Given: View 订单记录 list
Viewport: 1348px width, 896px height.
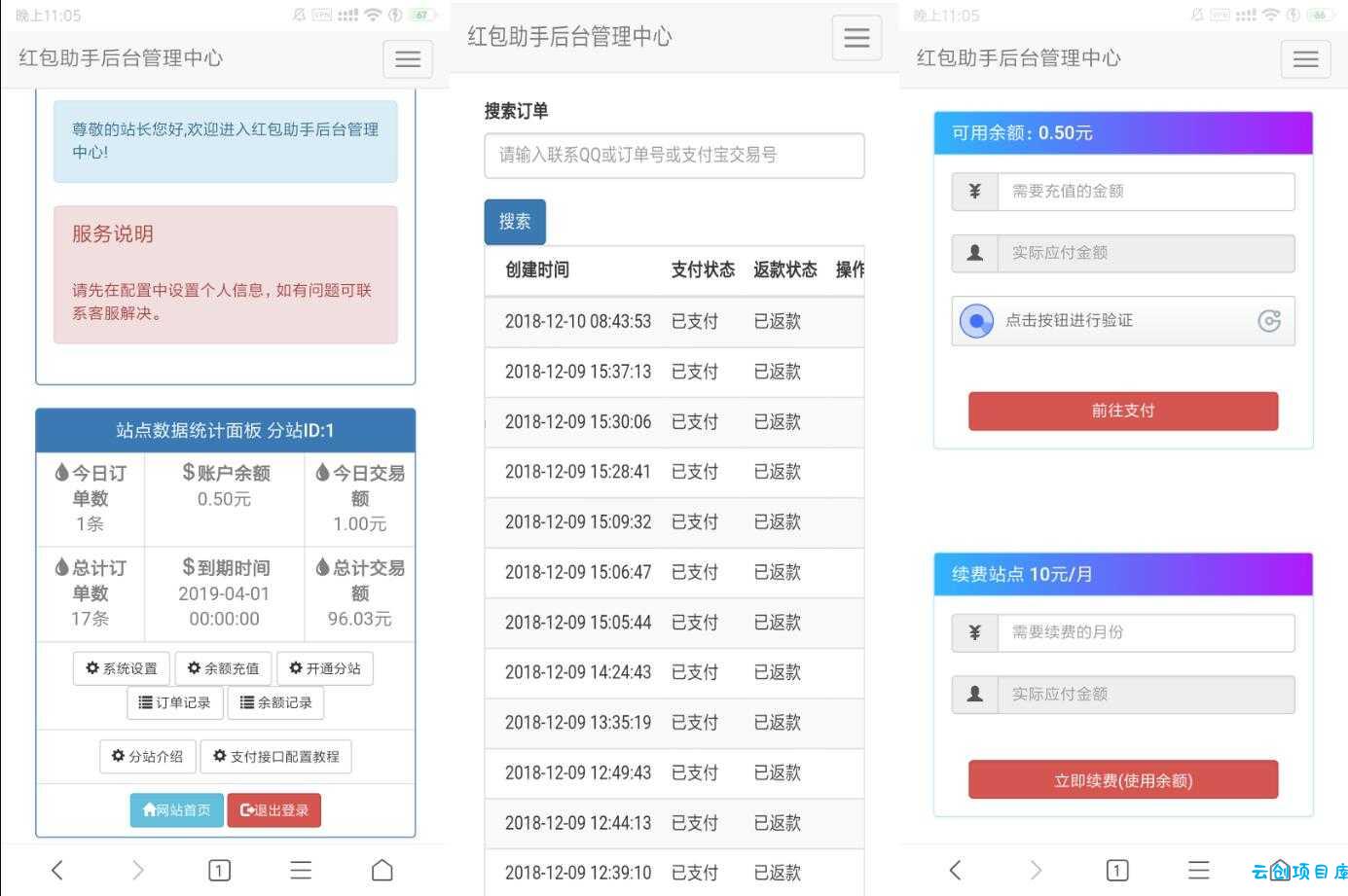Looking at the screenshot, I should pyautogui.click(x=175, y=702).
